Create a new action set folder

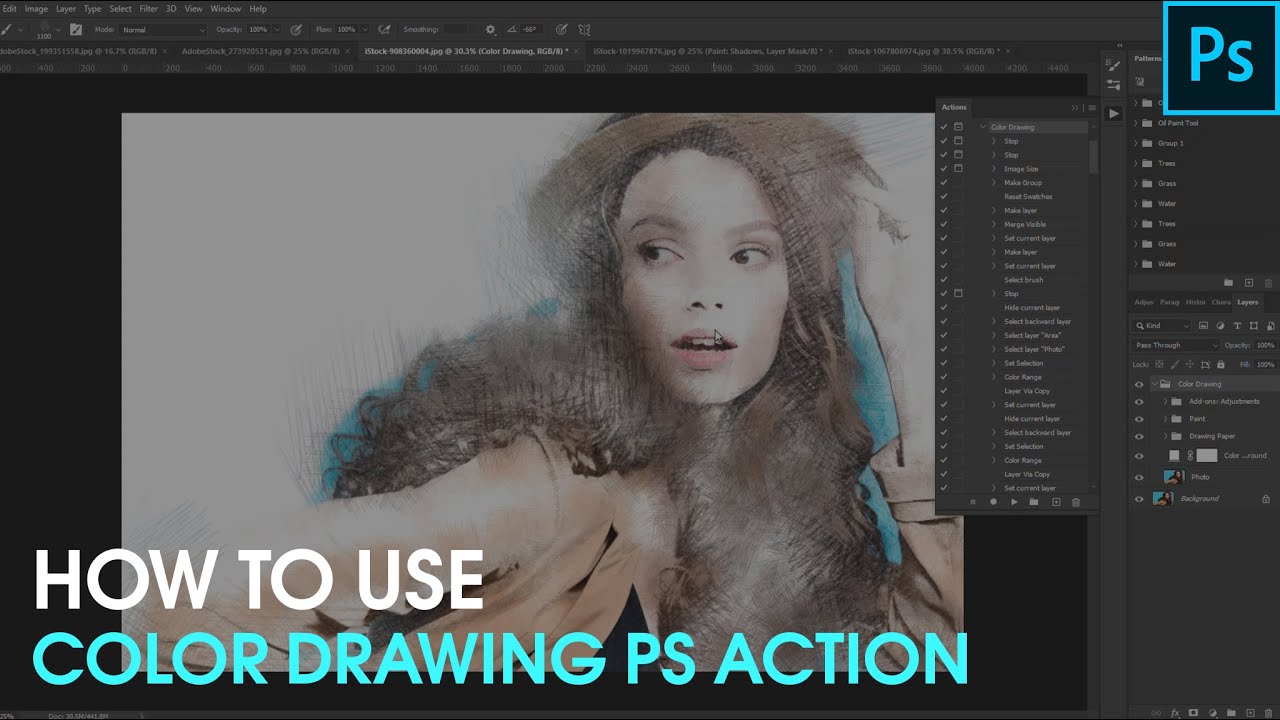(x=1034, y=502)
